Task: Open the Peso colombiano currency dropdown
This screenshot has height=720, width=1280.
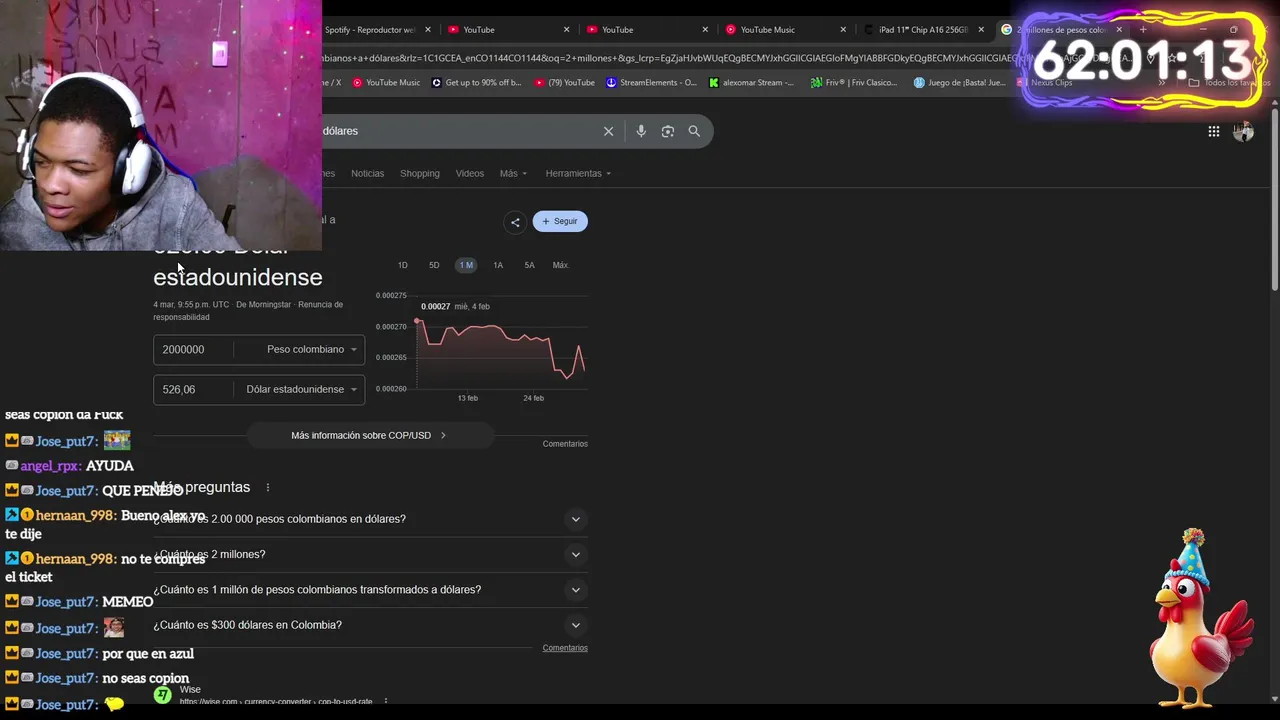Action: coord(311,349)
